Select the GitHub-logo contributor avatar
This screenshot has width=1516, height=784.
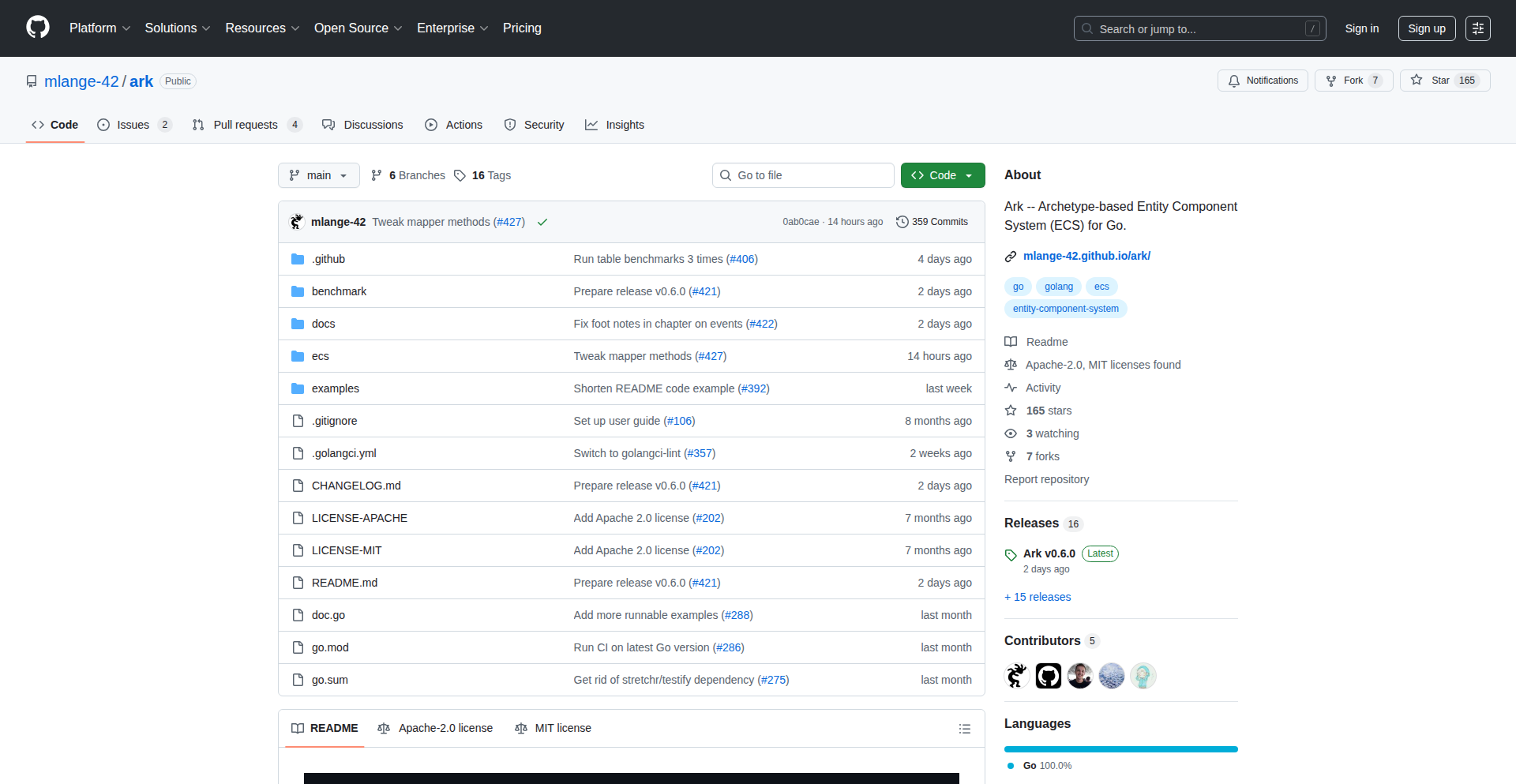pyautogui.click(x=1049, y=676)
